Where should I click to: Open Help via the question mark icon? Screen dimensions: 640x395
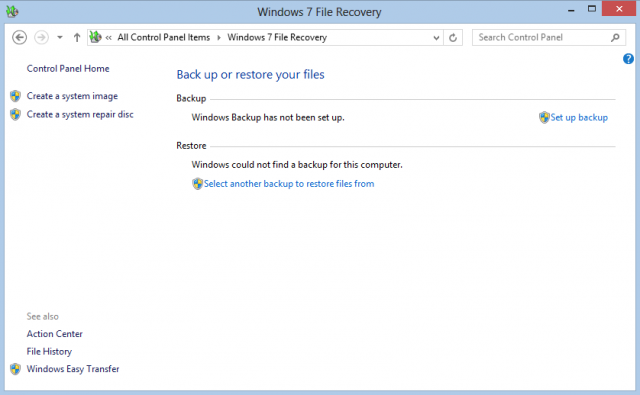(628, 59)
